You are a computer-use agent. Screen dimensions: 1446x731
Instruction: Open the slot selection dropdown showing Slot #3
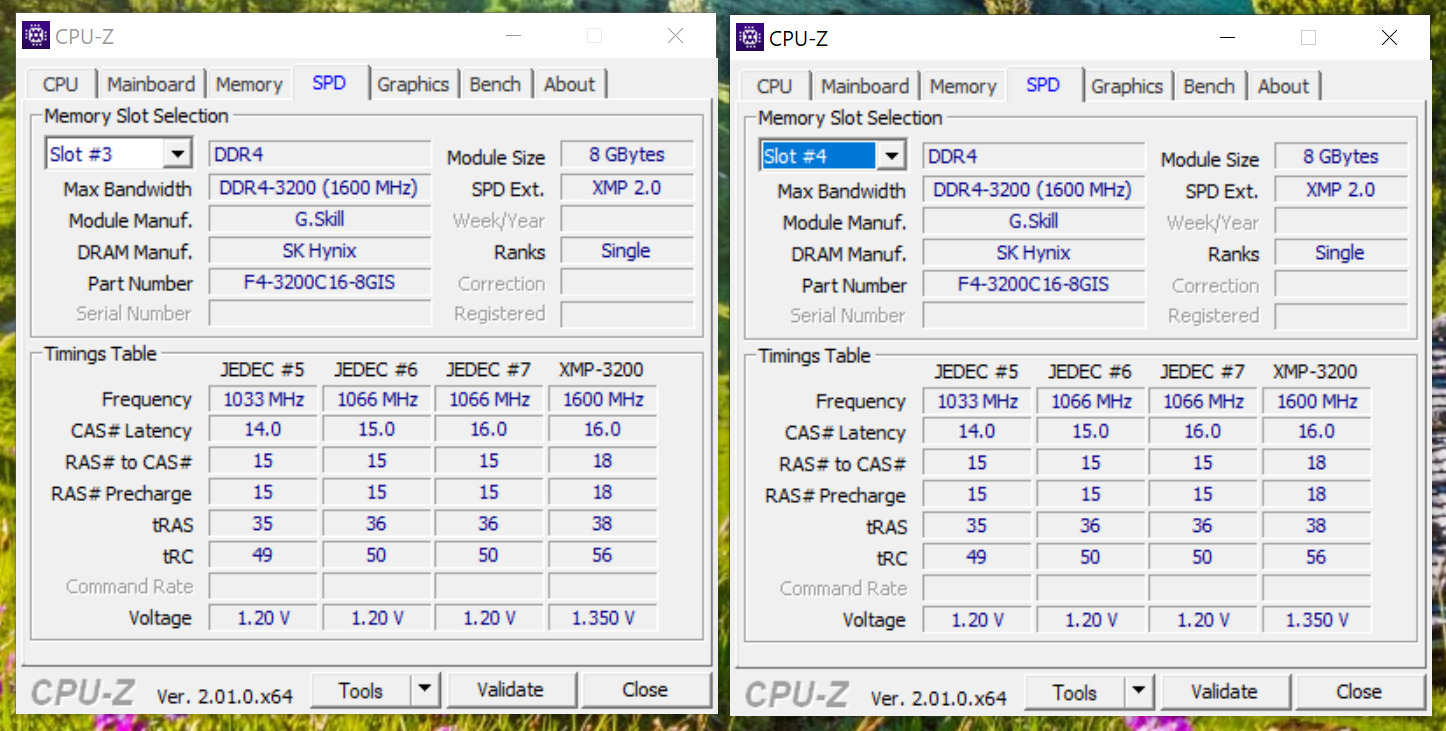tap(178, 154)
